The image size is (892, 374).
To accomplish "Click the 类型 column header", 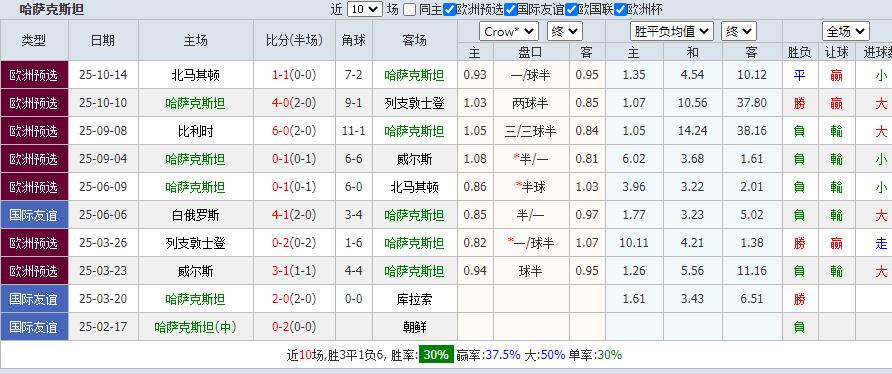I will [x=34, y=40].
